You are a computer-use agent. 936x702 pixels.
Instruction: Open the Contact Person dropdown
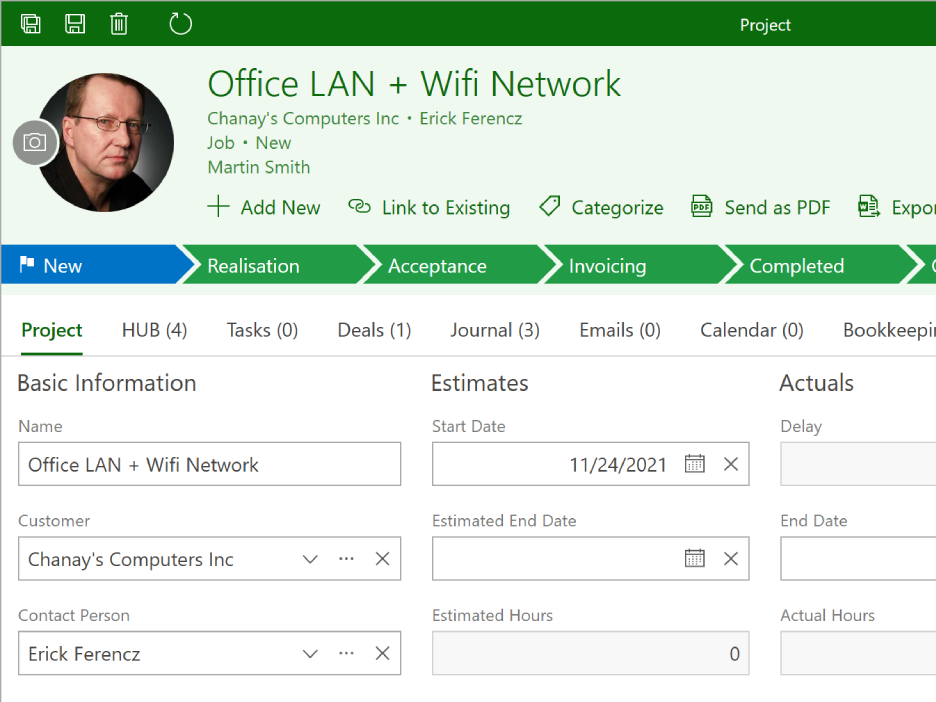click(310, 653)
